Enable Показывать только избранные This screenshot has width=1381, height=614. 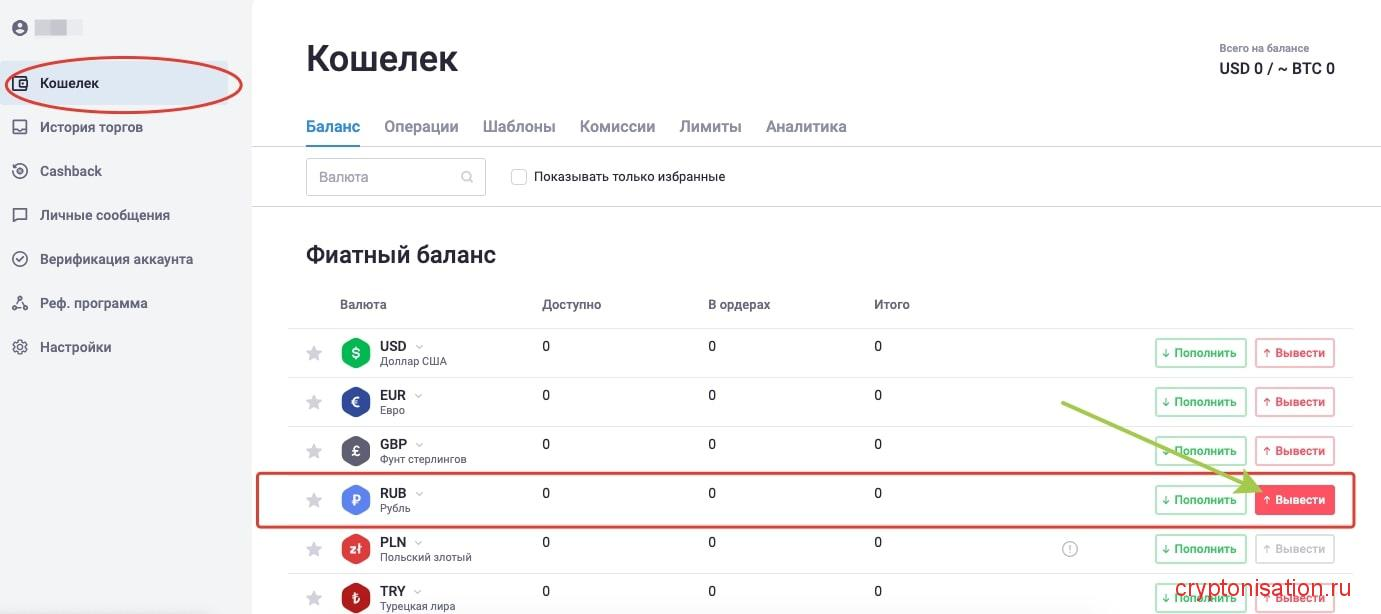tap(518, 176)
